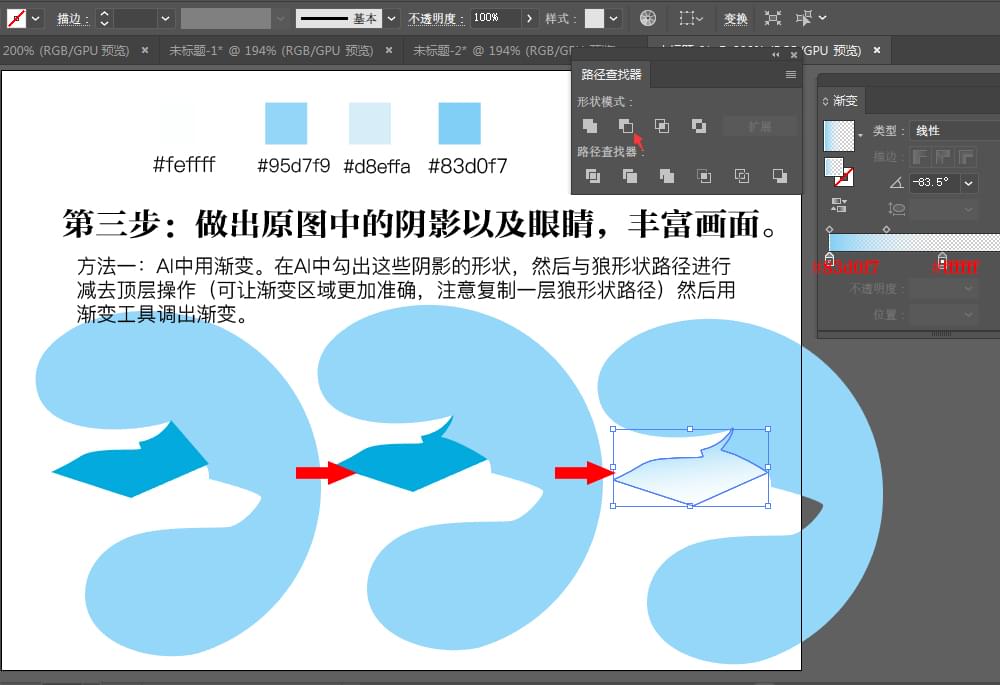Image resolution: width=1000 pixels, height=685 pixels.
Task: Click the second stroke gradient alignment icon
Action: tap(943, 156)
